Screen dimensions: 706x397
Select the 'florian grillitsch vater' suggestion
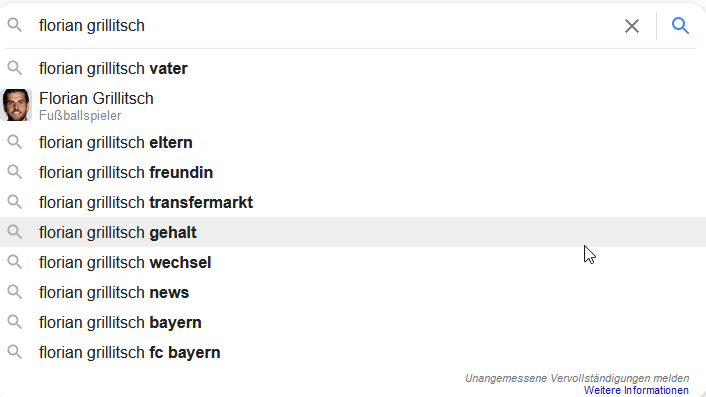pos(353,68)
